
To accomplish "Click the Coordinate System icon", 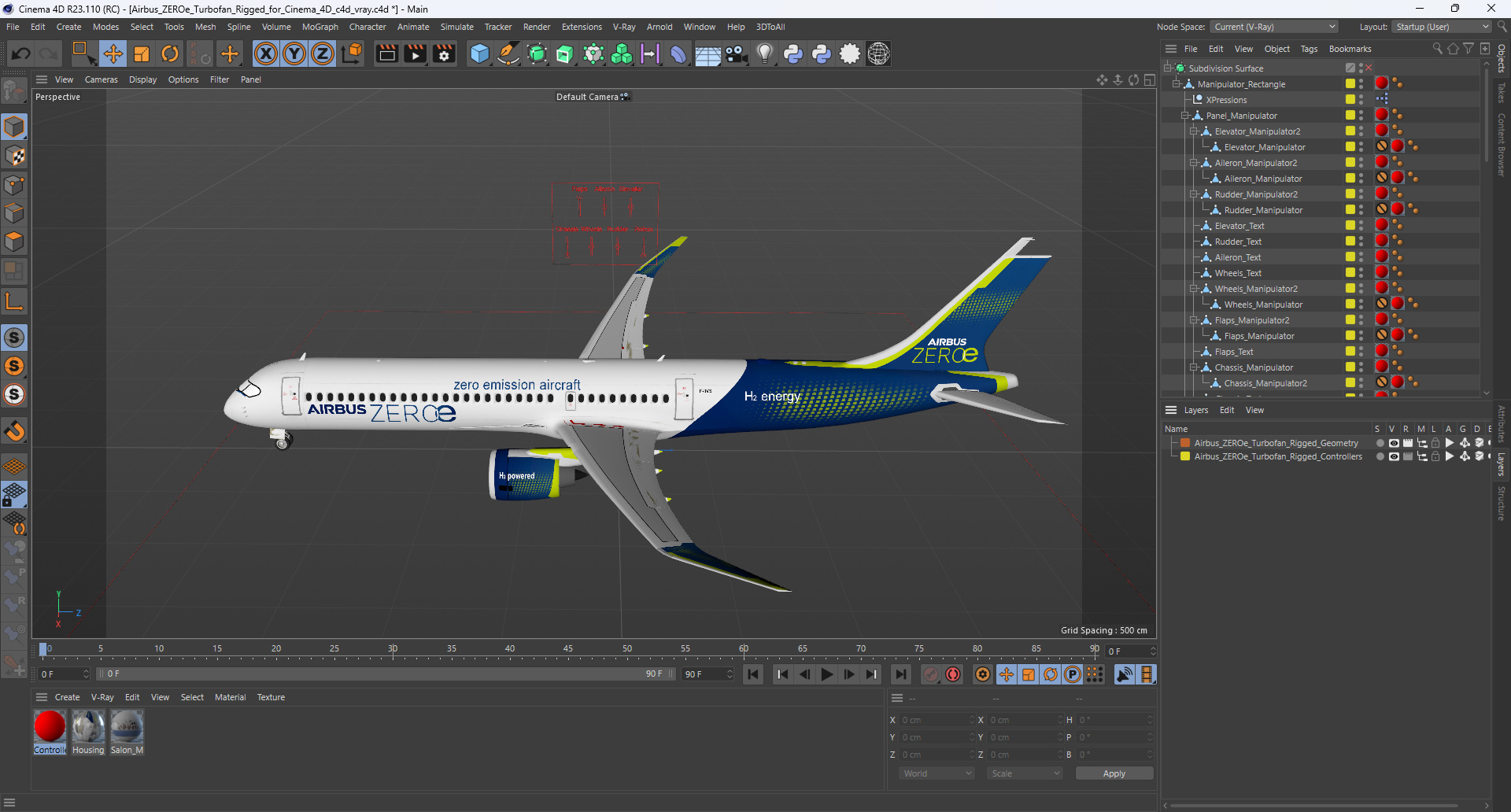I will click(353, 54).
